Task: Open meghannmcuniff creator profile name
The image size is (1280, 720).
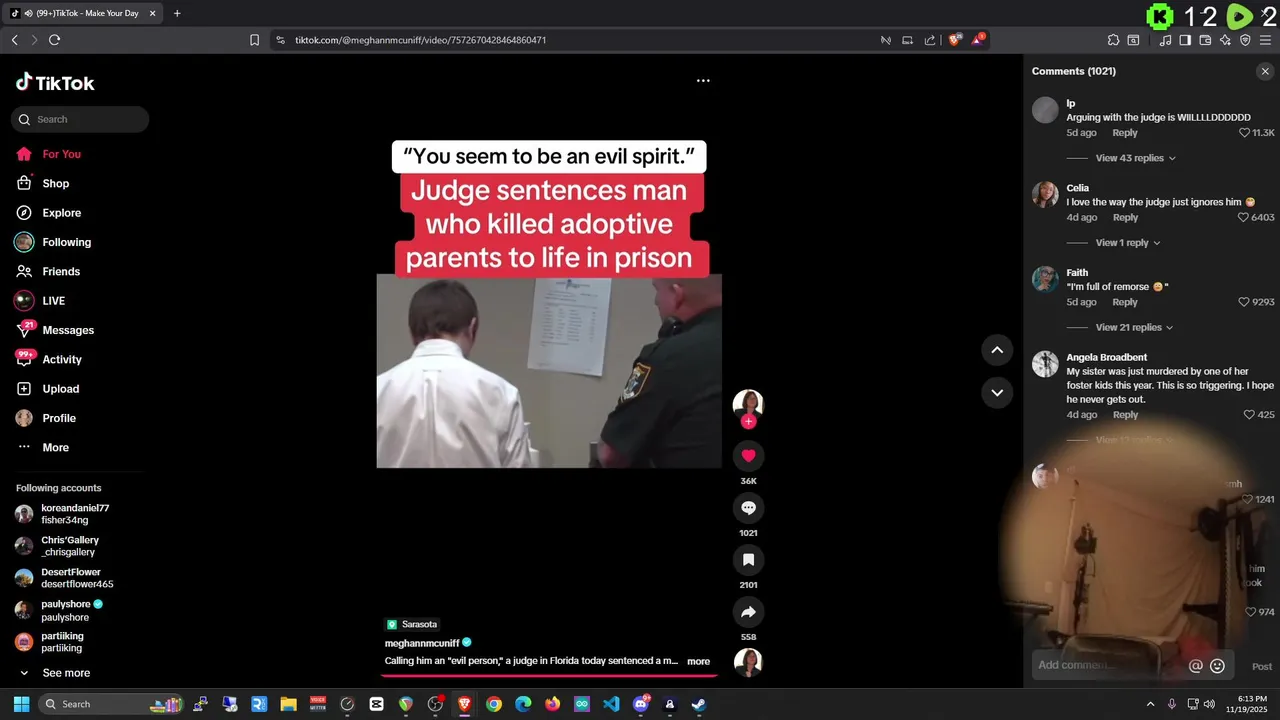Action: pos(422,643)
